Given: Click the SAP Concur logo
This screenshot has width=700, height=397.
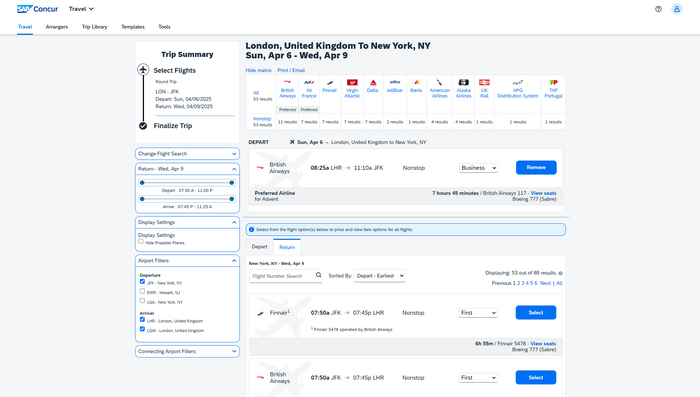Looking at the screenshot, I should (38, 9).
